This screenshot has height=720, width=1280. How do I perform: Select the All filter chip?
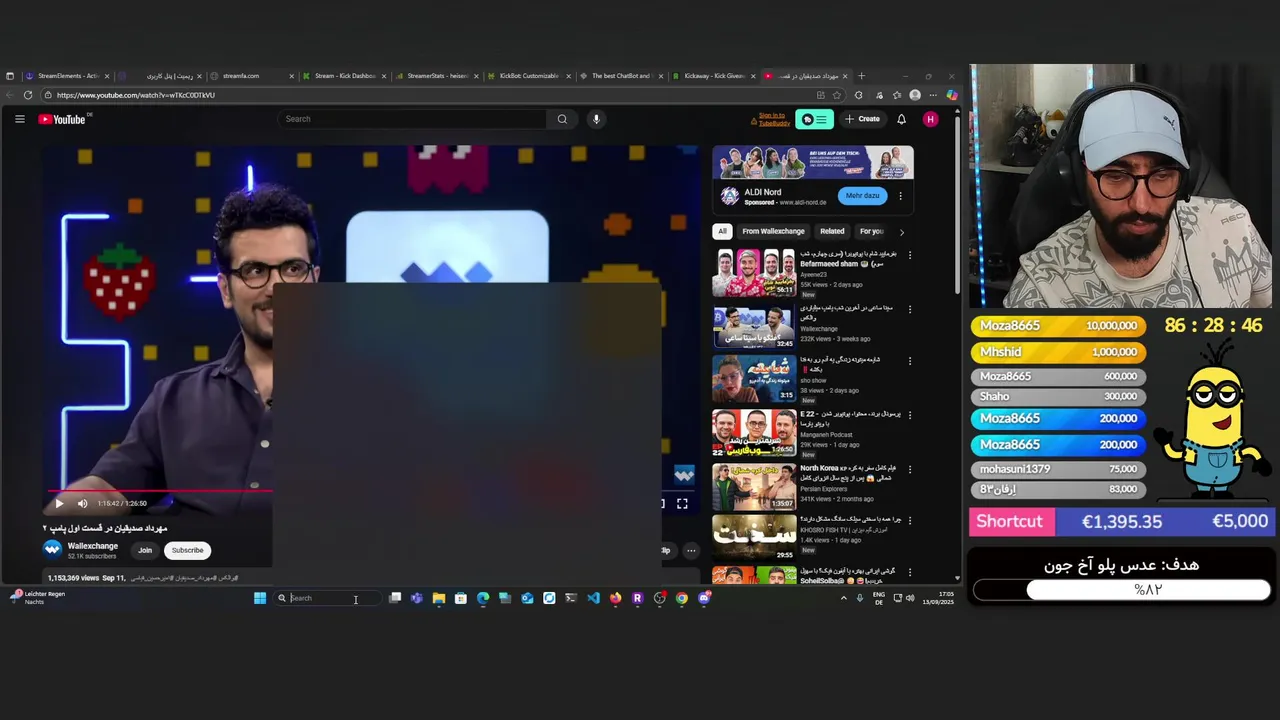tap(722, 231)
